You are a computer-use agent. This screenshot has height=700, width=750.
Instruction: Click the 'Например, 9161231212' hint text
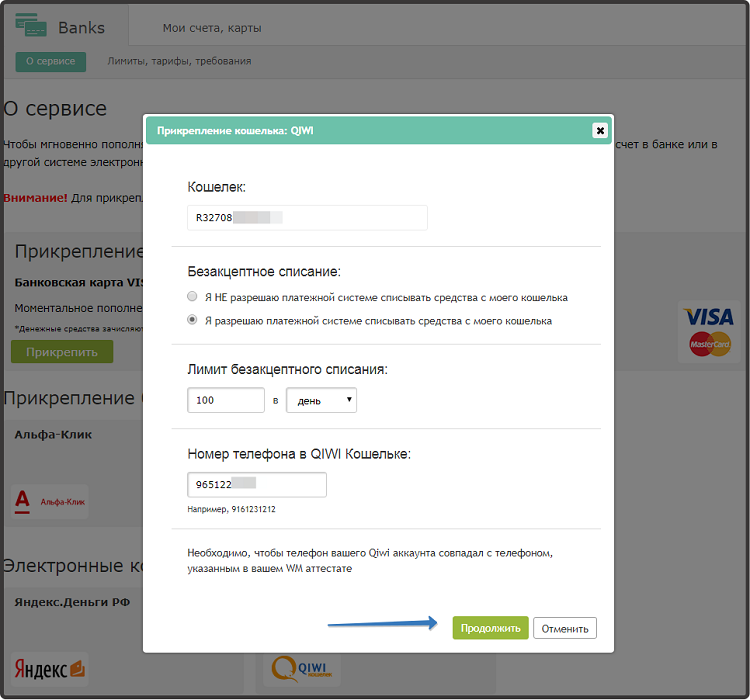[232, 509]
